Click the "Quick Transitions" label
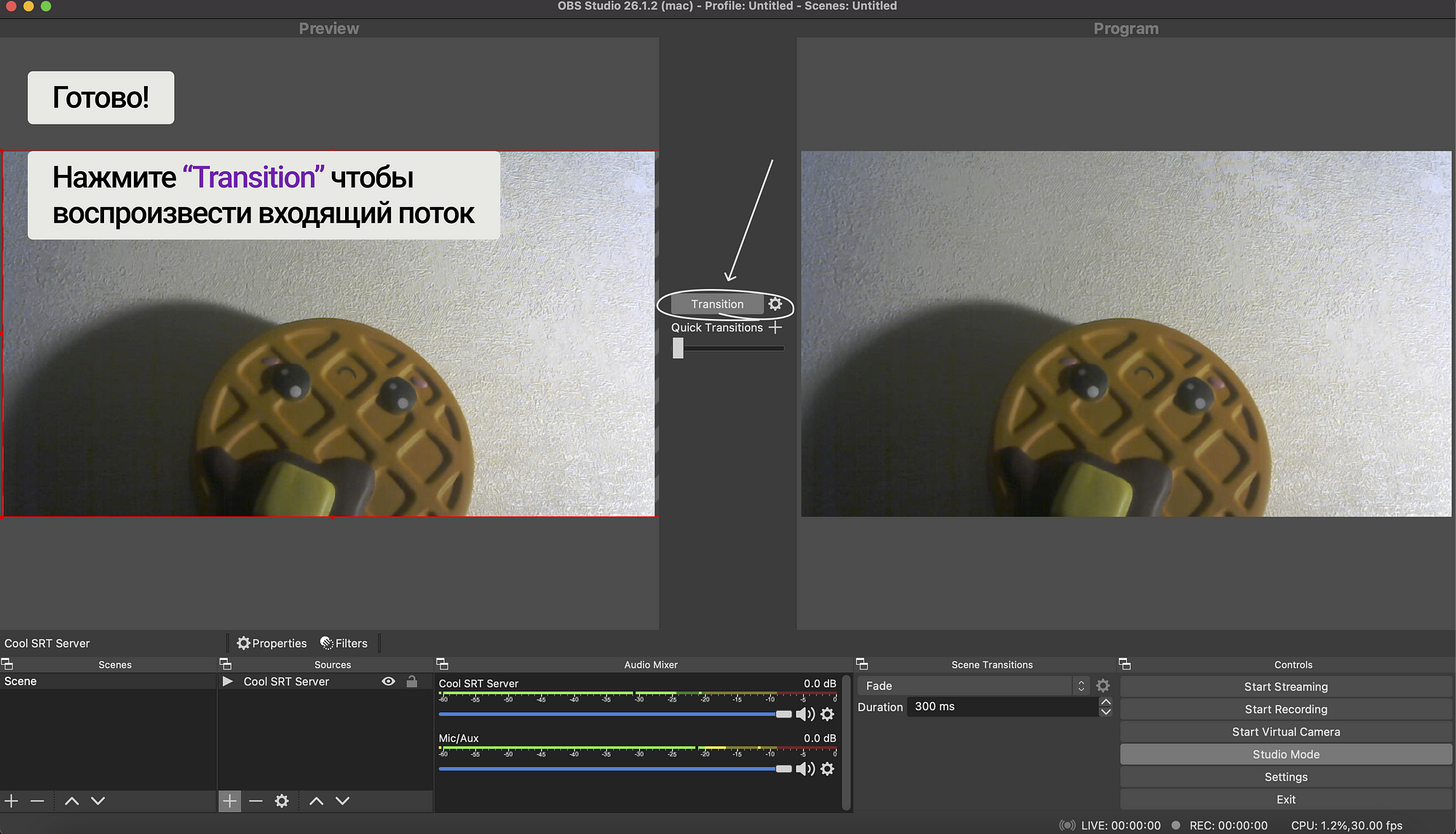This screenshot has height=834, width=1456. (x=717, y=328)
